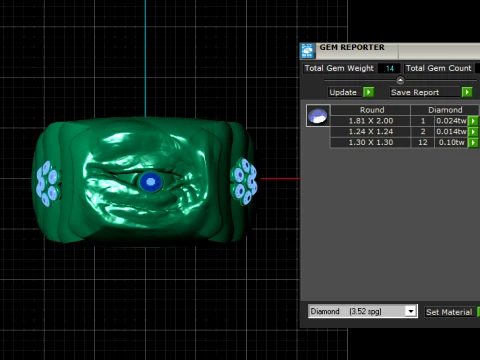The width and height of the screenshot is (480, 360).
Task: Click the Gem Reporter panel icon
Action: (307, 51)
